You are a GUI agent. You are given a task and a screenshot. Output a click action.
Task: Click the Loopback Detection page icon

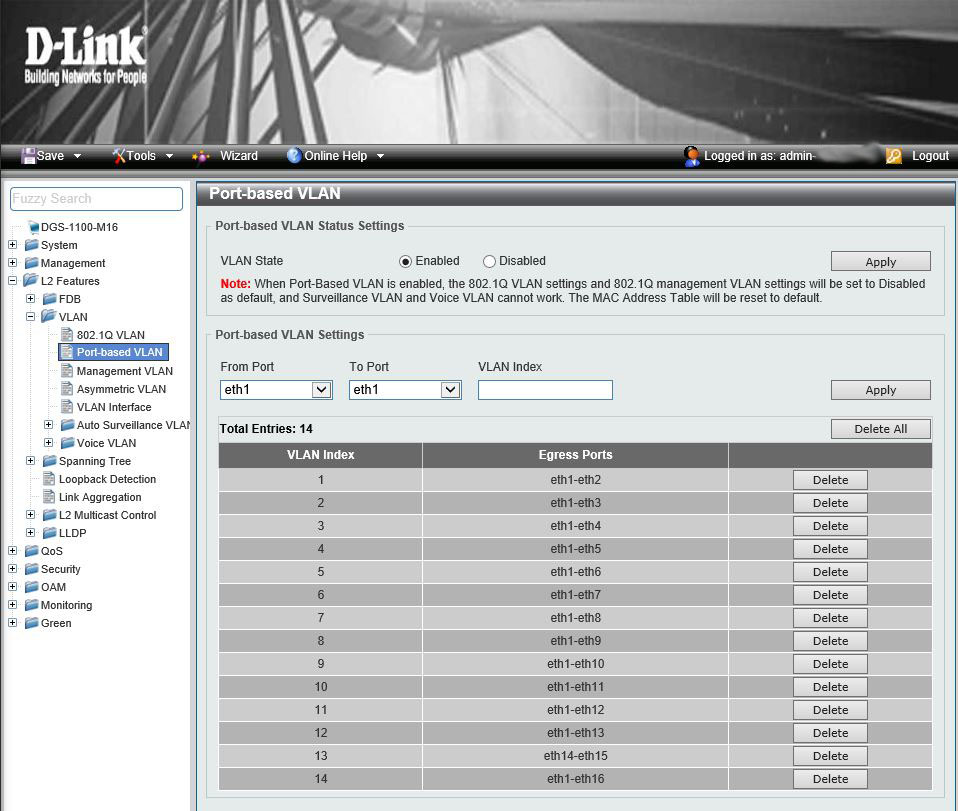pos(49,479)
